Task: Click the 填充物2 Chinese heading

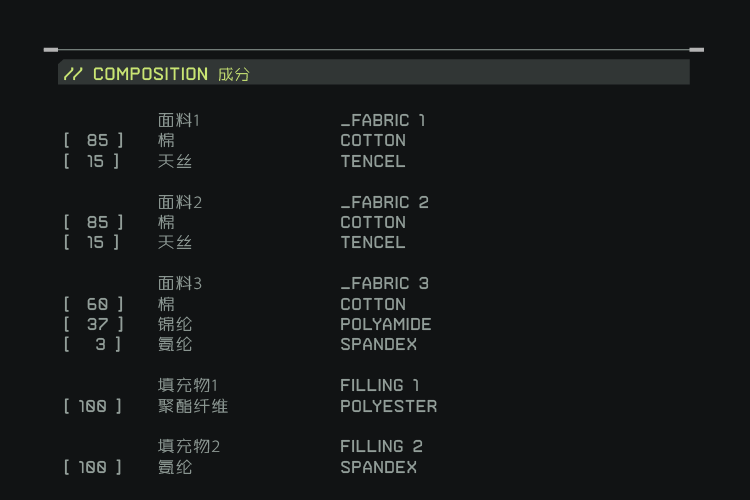Action: [188, 447]
